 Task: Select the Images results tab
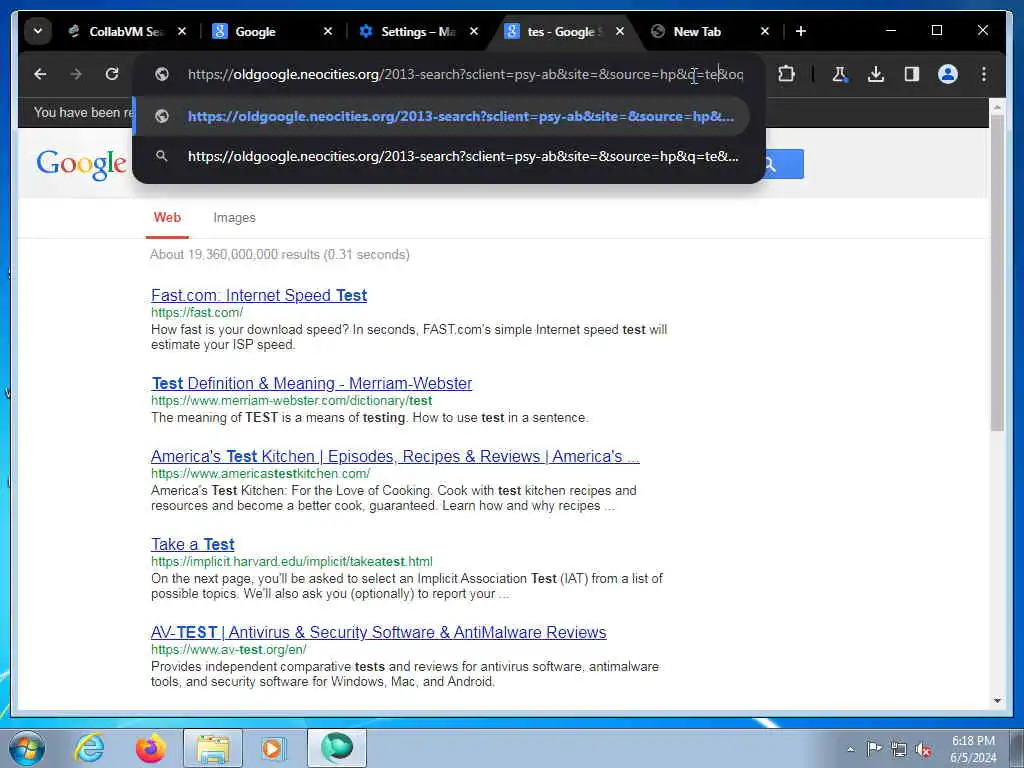tap(234, 218)
